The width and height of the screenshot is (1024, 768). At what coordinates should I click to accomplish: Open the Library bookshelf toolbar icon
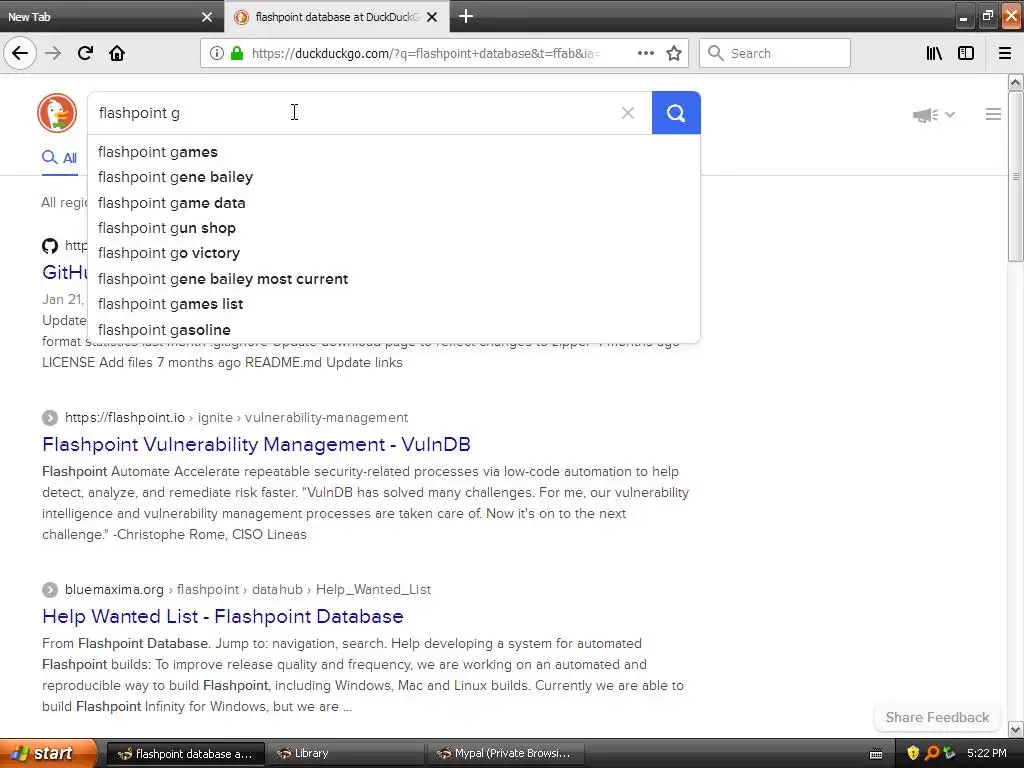coord(934,53)
